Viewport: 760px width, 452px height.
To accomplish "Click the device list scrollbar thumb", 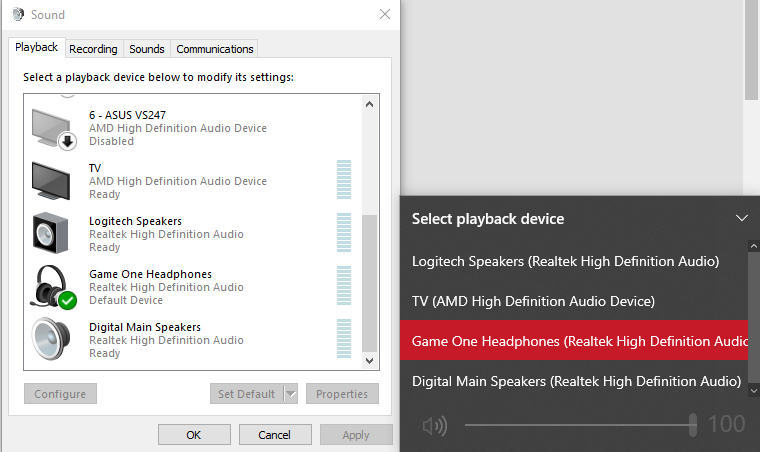I will coord(369,283).
